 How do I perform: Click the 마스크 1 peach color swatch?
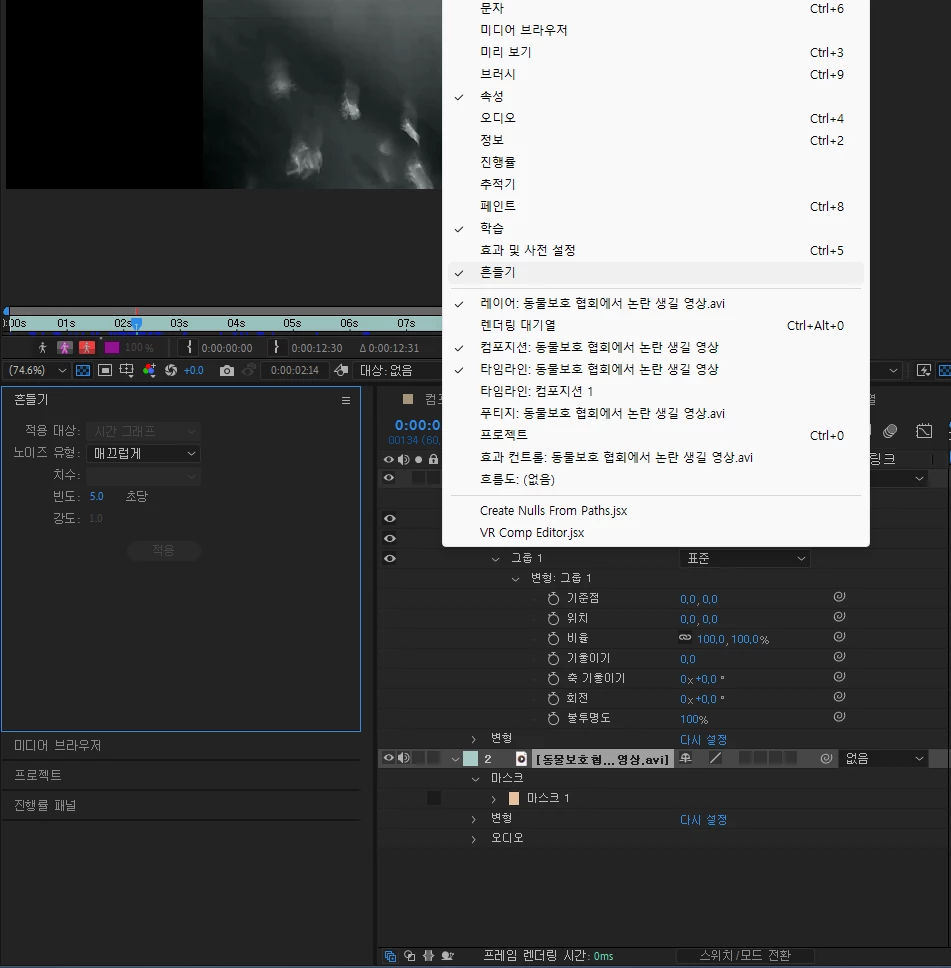514,799
